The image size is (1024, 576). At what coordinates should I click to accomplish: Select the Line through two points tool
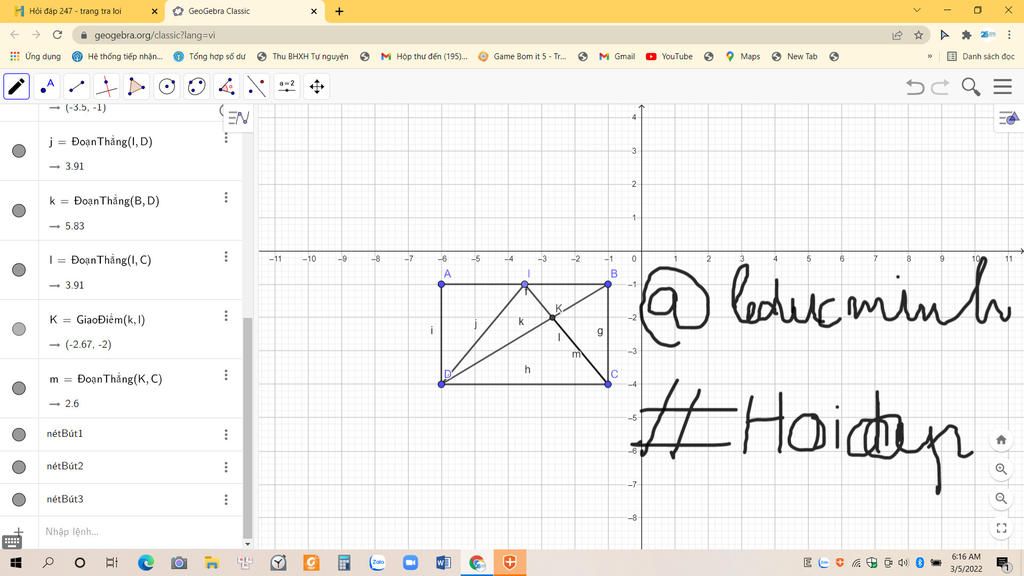point(76,86)
